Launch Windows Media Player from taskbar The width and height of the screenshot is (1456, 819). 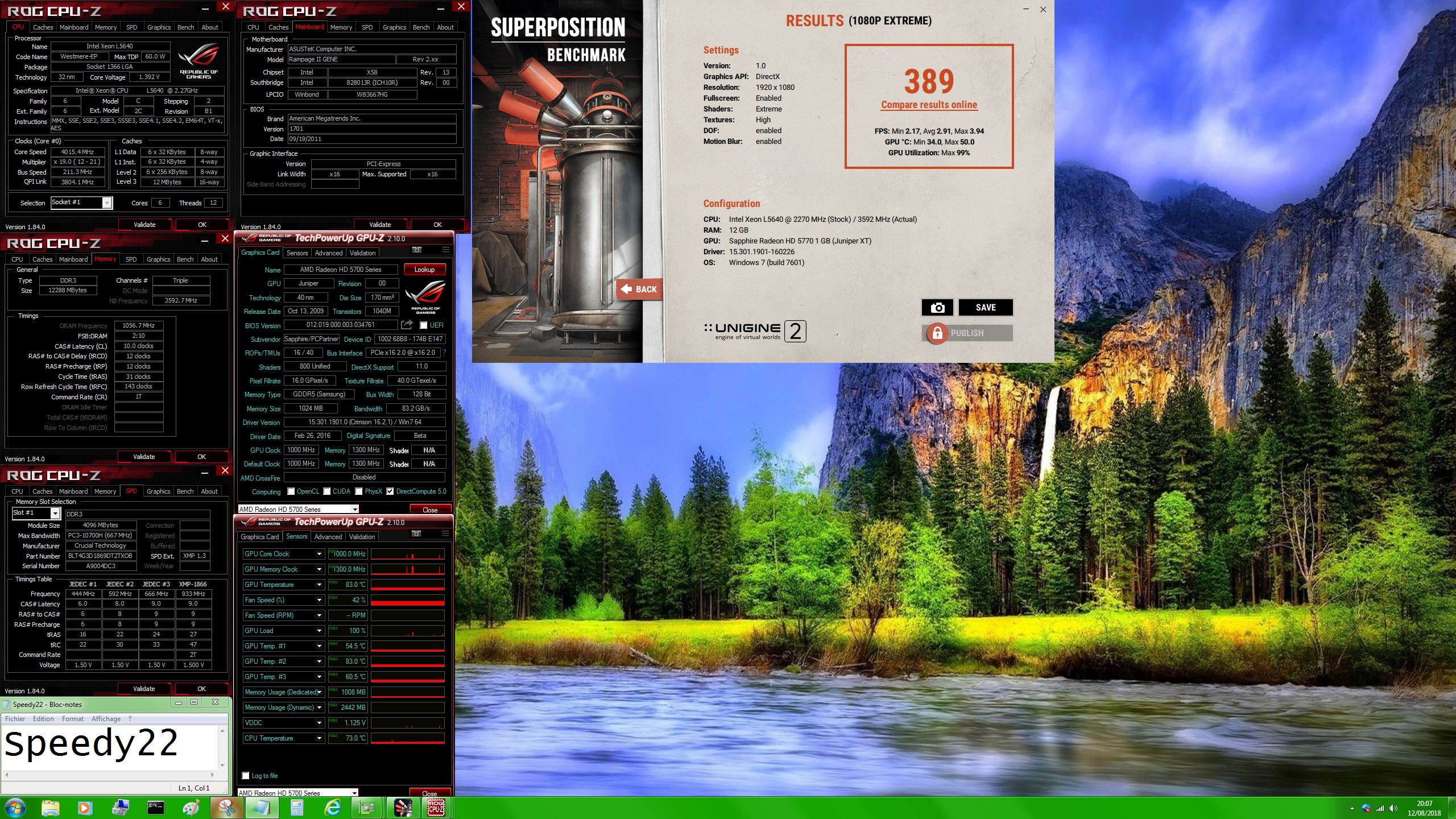[85, 808]
